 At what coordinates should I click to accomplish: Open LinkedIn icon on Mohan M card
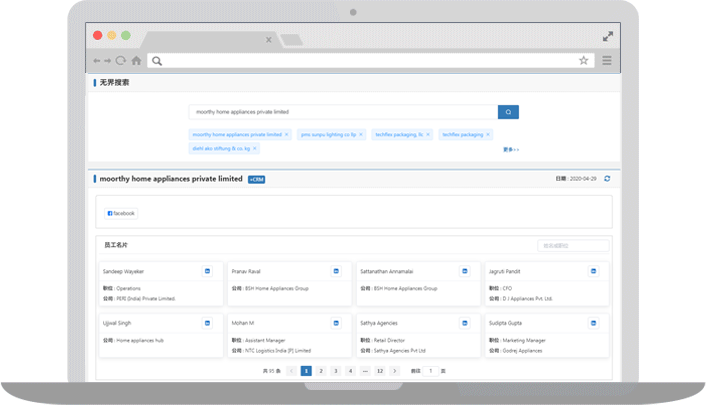(336, 323)
